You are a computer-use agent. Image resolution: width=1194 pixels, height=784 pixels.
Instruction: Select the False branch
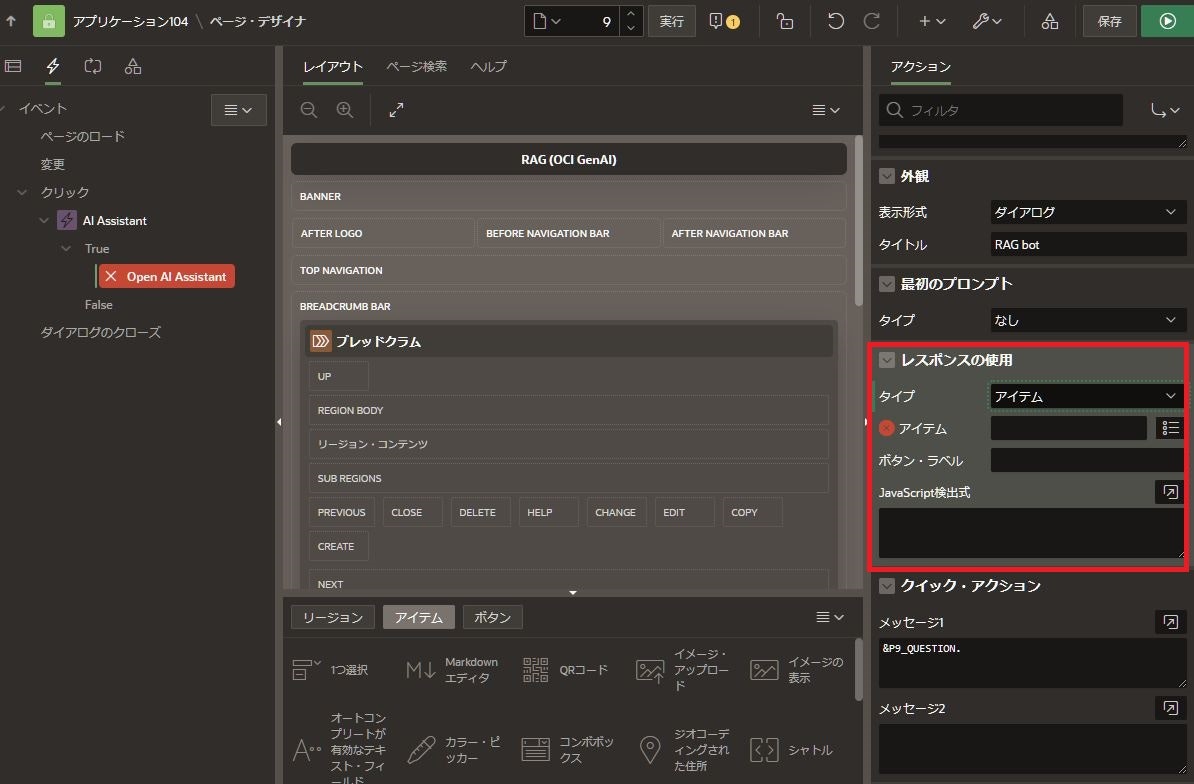tap(98, 304)
